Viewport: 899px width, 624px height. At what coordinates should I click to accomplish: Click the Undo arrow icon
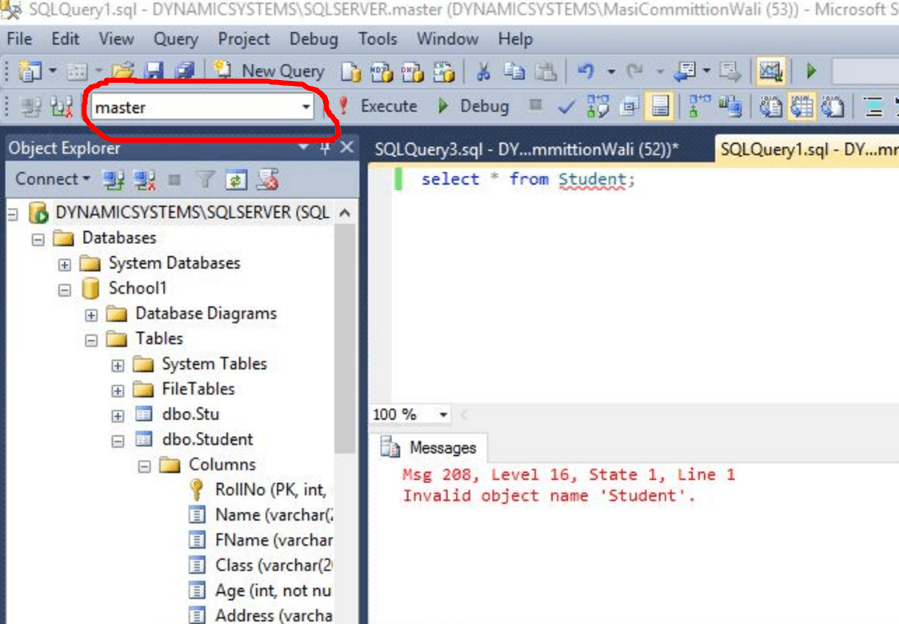(586, 71)
